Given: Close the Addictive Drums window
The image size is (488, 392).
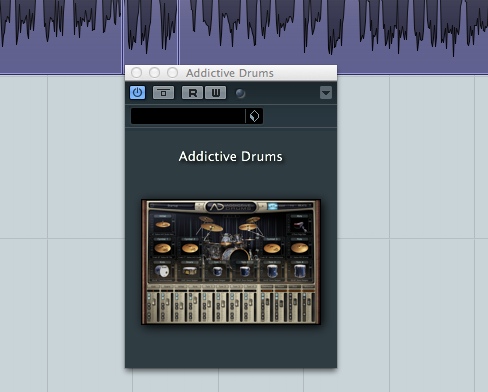Looking at the screenshot, I should click(x=136, y=73).
